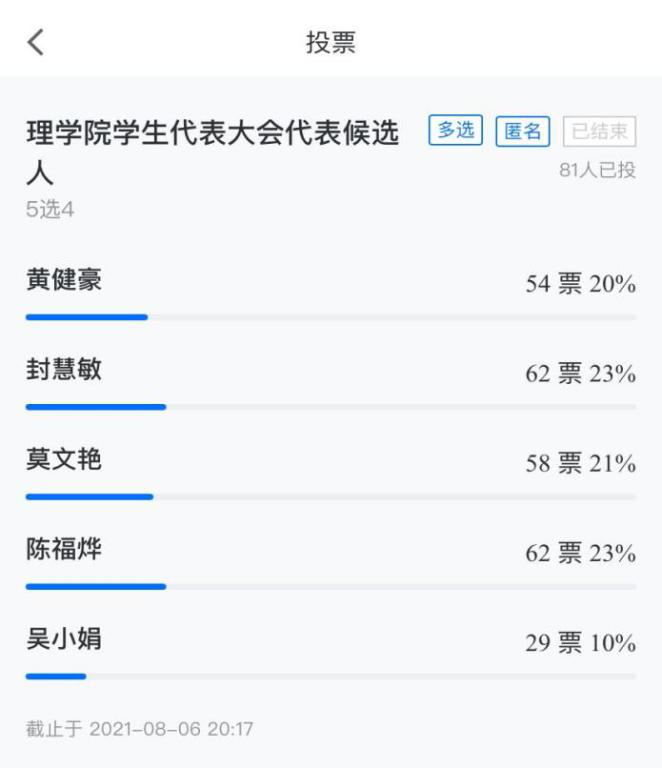
Task: Select candidate 莫文艳
Action: [64, 460]
